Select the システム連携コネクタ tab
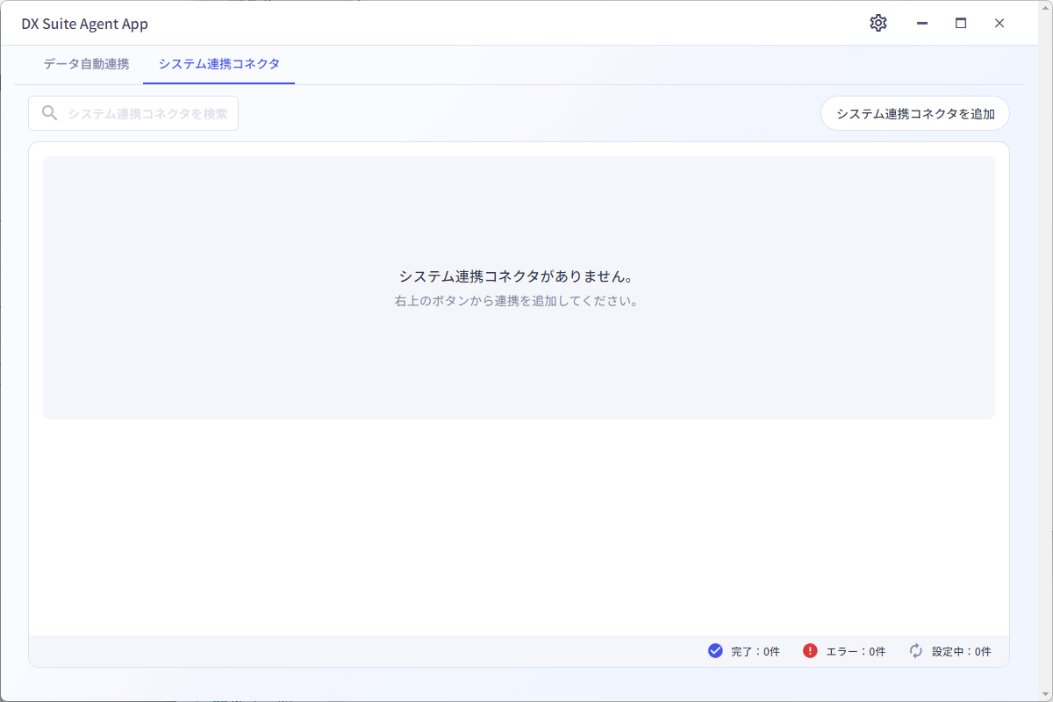This screenshot has width=1053, height=702. click(x=219, y=64)
